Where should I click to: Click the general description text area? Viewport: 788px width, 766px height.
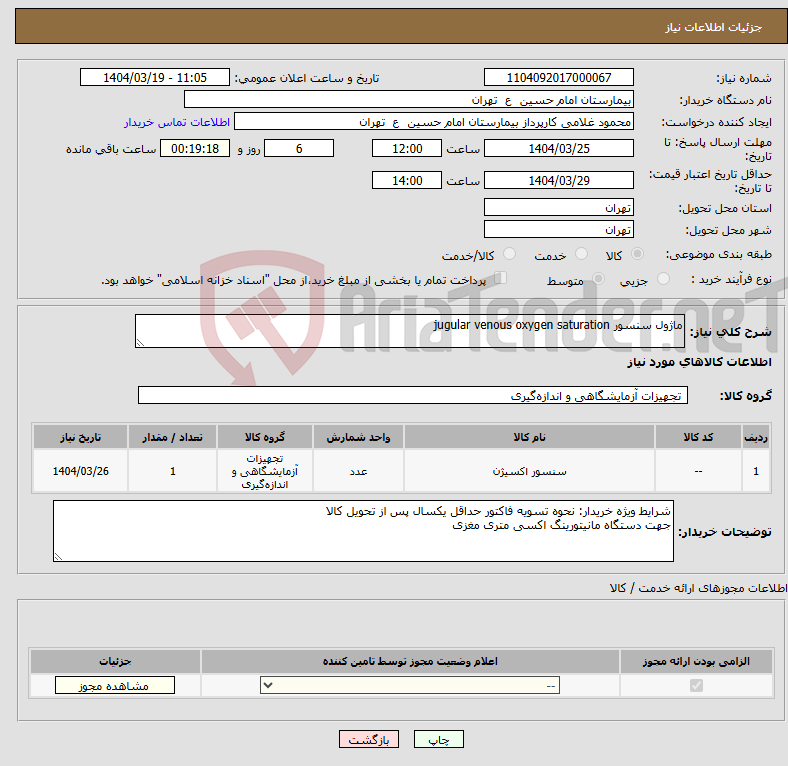[410, 331]
